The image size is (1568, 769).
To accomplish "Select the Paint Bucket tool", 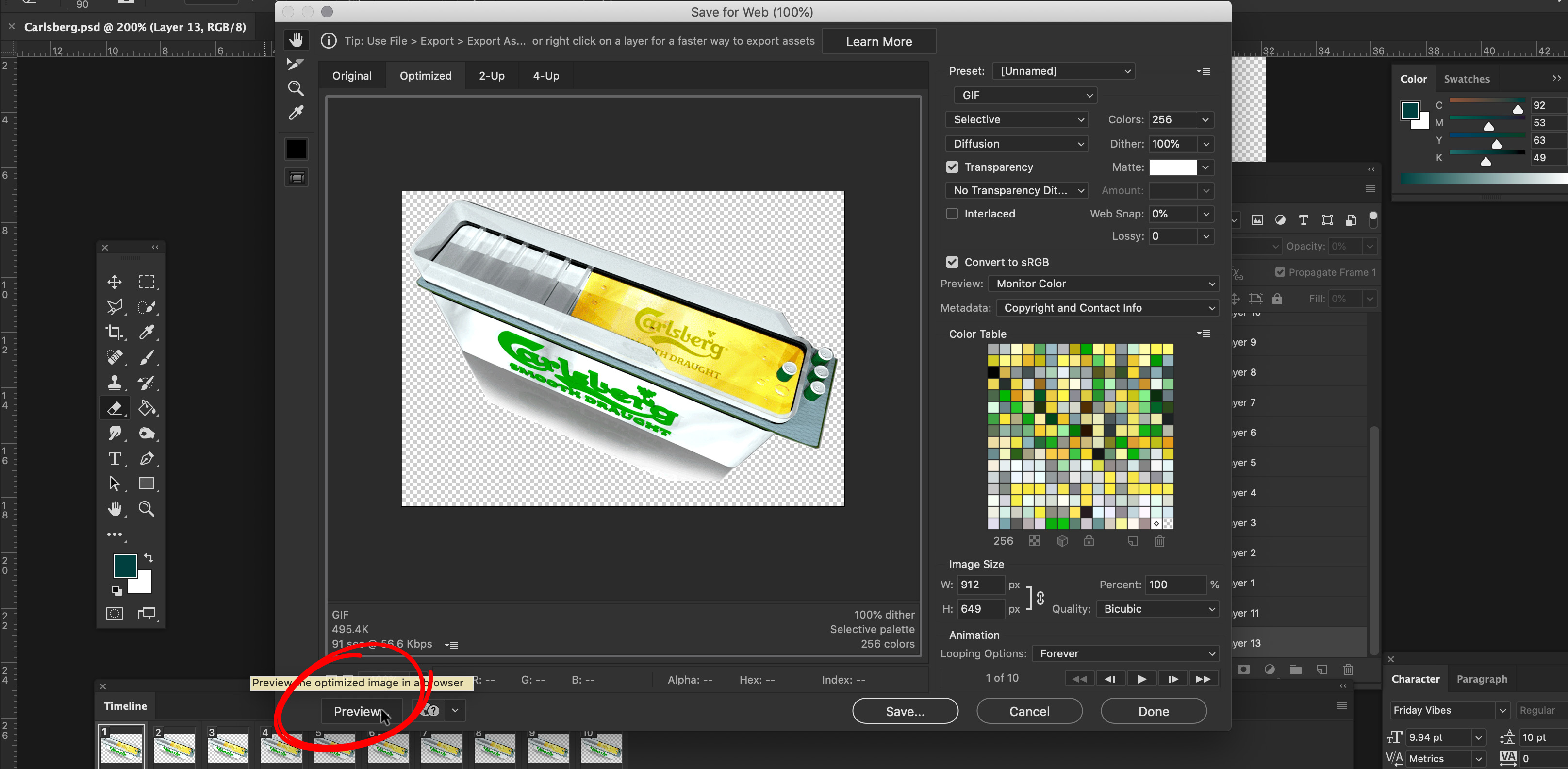I will tap(147, 408).
